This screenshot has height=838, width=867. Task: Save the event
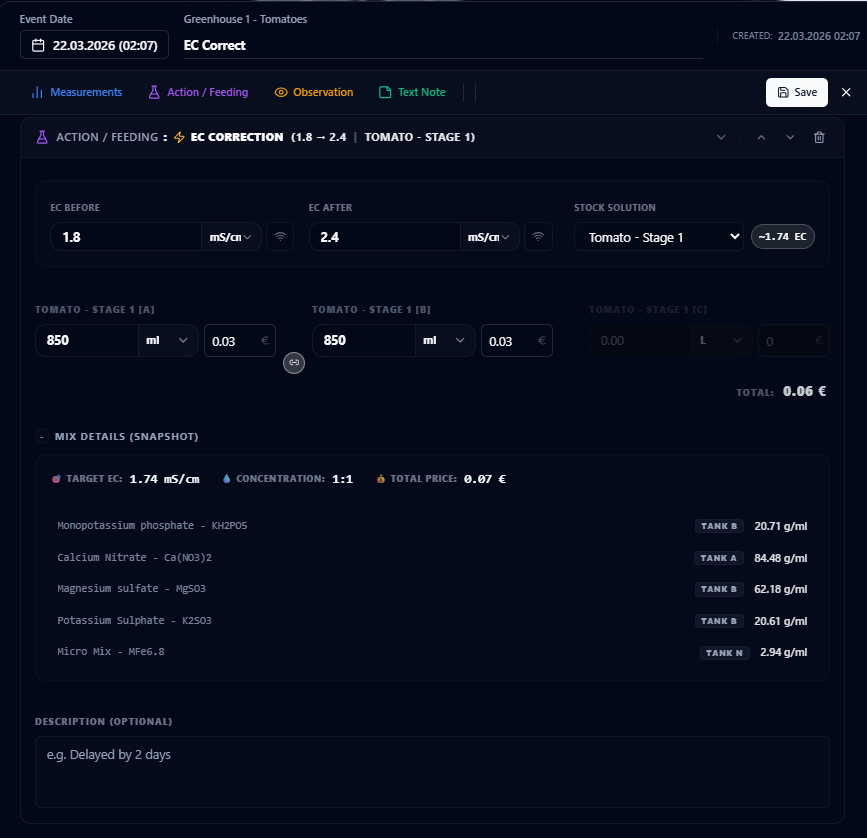click(x=796, y=92)
